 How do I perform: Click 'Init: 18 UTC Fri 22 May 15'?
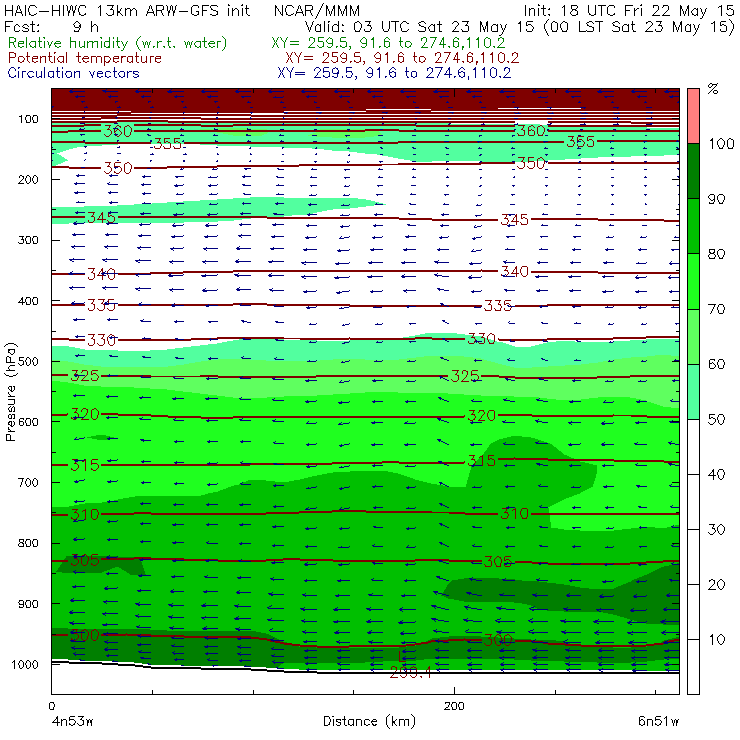[x=629, y=10]
